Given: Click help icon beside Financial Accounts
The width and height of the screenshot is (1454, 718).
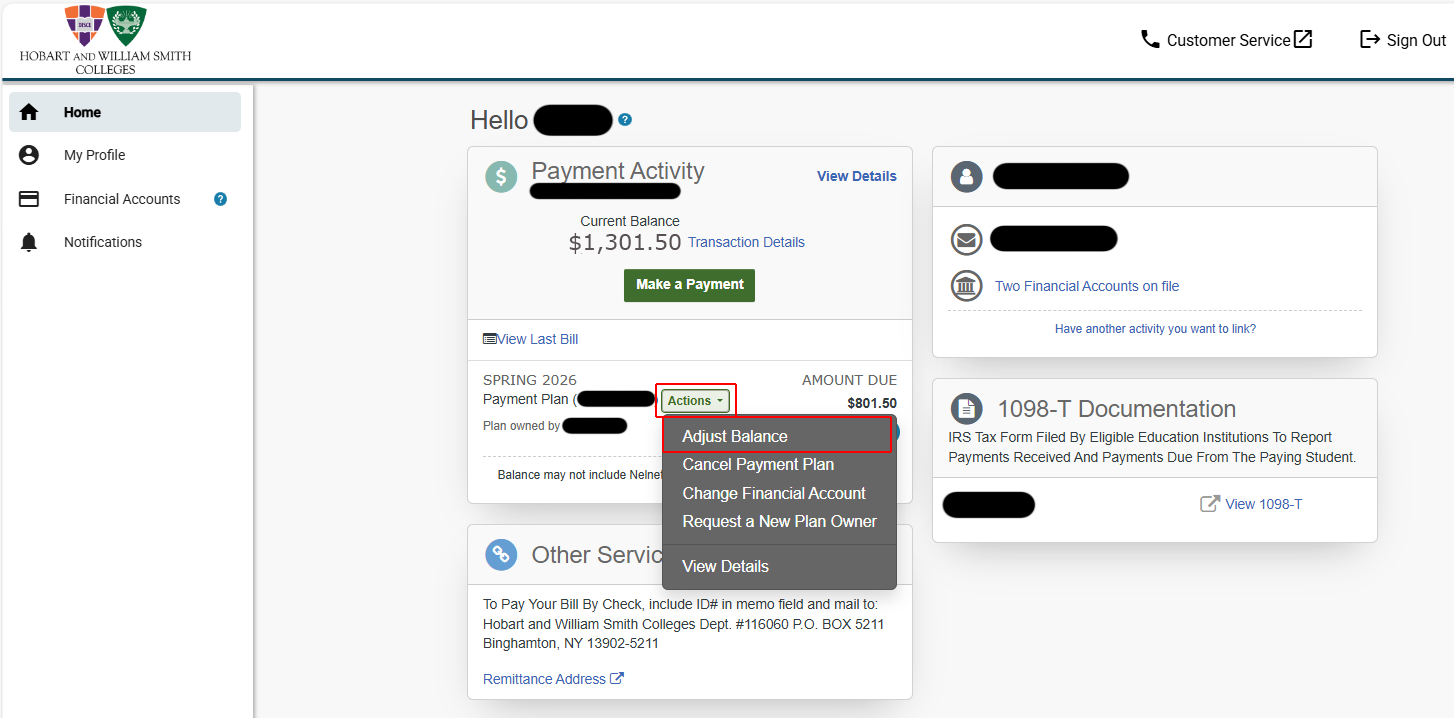Looking at the screenshot, I should click(x=221, y=199).
